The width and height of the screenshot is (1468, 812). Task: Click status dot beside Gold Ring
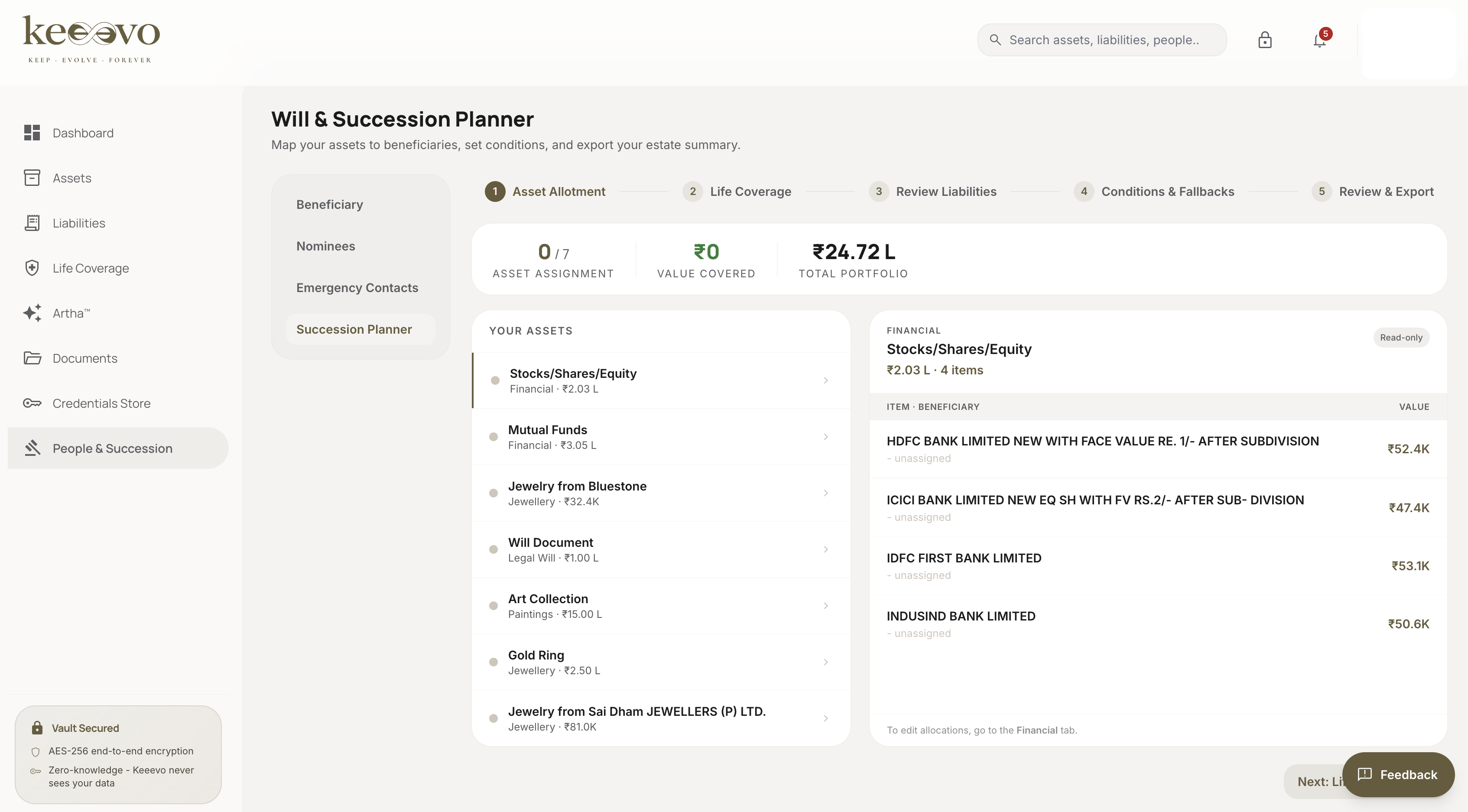pyautogui.click(x=494, y=662)
